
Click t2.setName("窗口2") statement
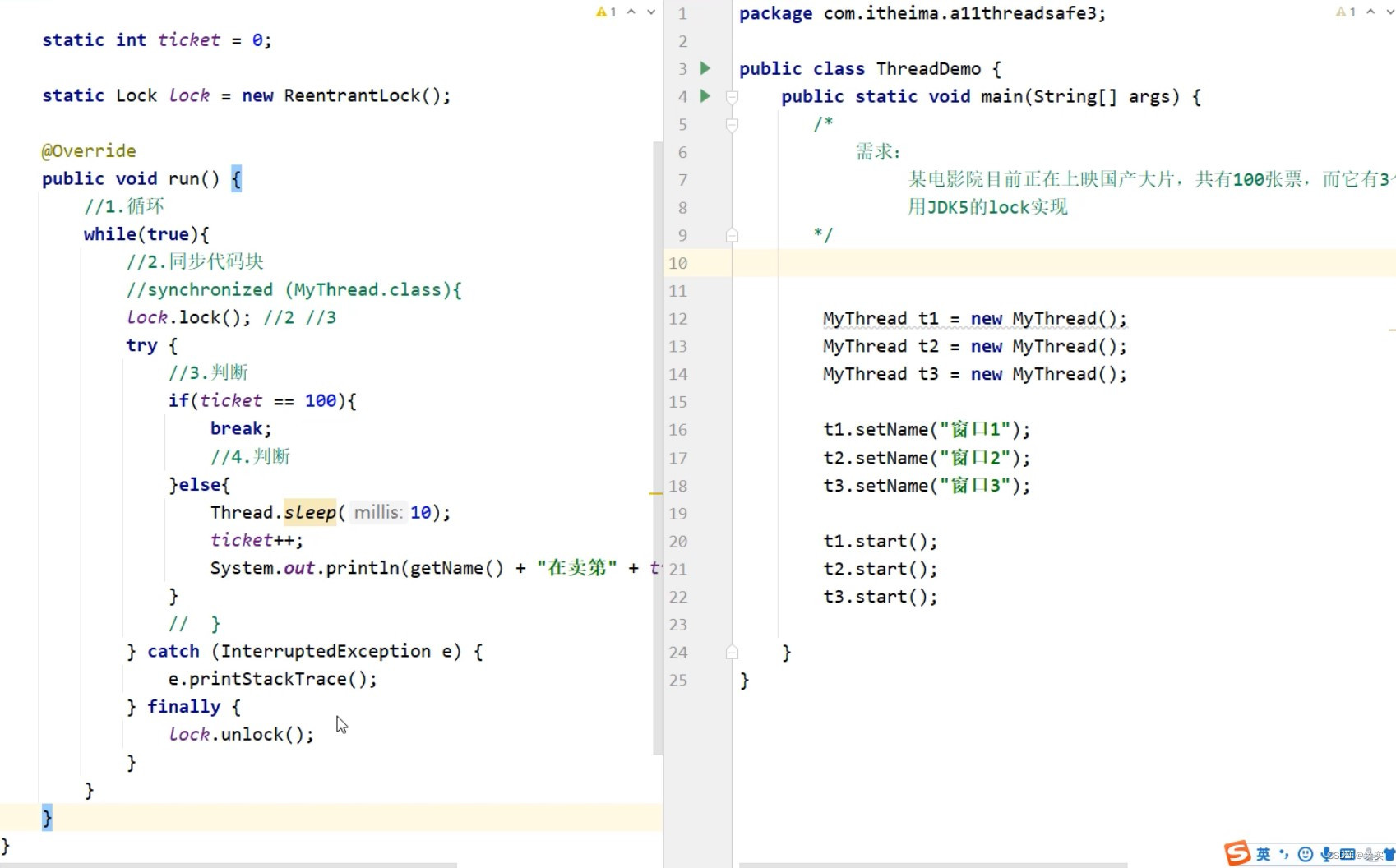927,459
